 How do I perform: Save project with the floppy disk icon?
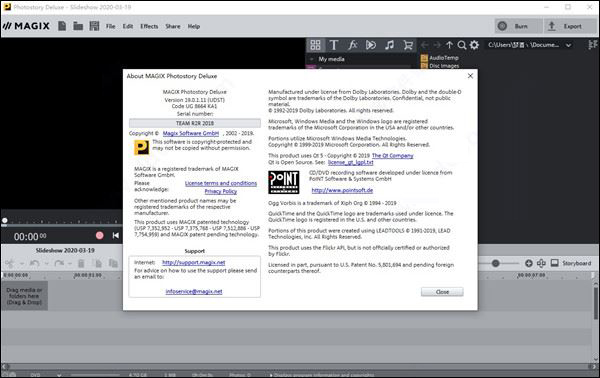94,26
